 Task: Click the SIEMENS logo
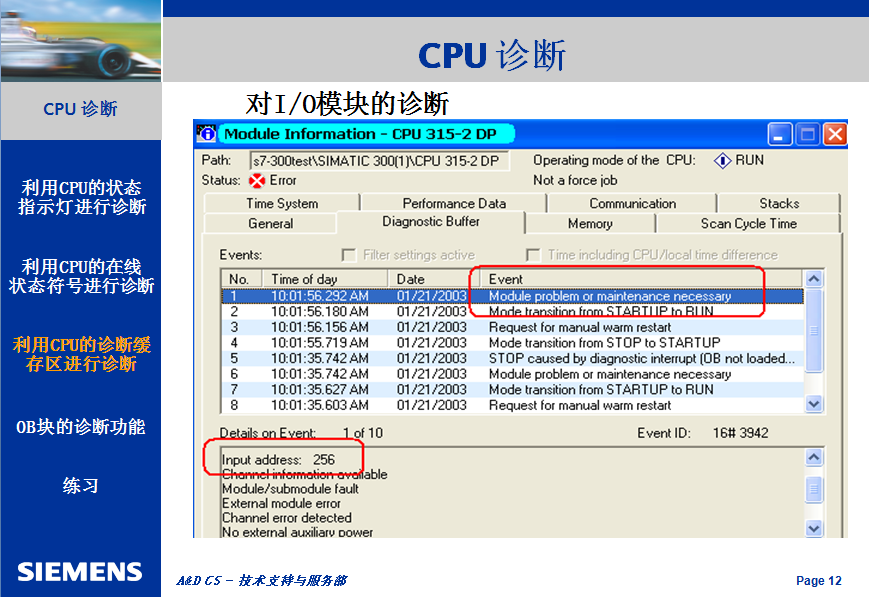click(80, 572)
